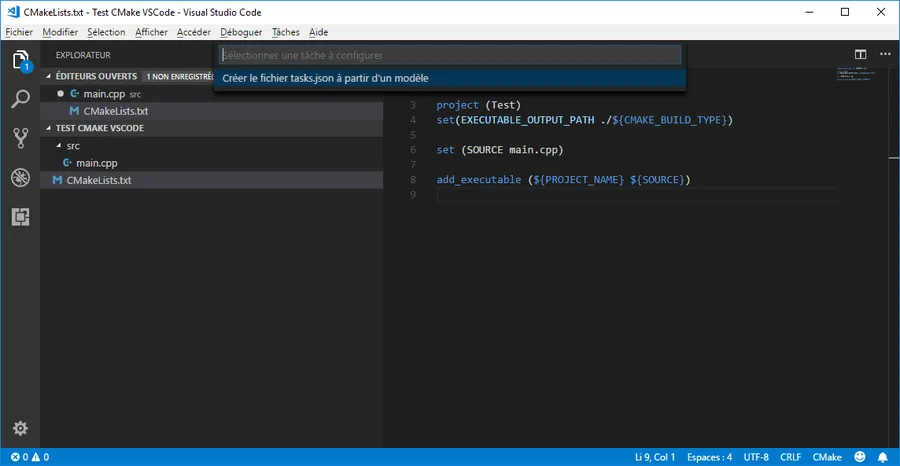This screenshot has width=900, height=466.
Task: Change language mode via CMake indicator
Action: (x=827, y=457)
